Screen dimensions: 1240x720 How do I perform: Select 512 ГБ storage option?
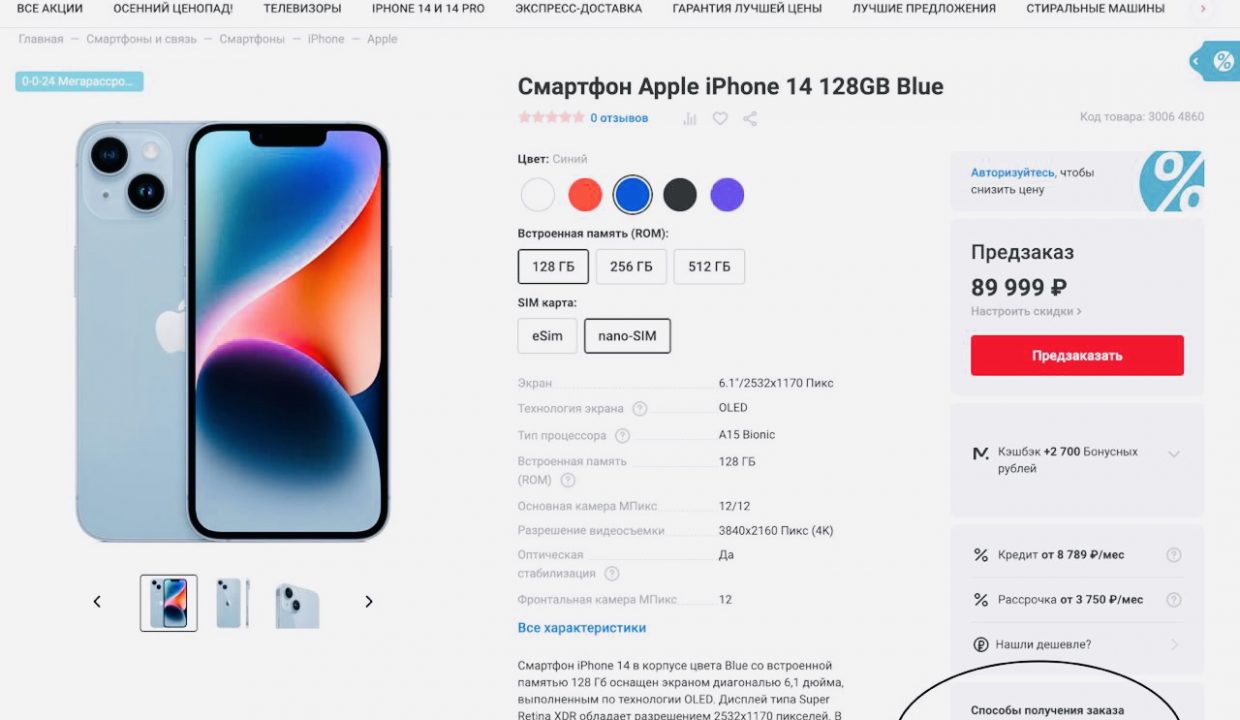click(x=709, y=267)
